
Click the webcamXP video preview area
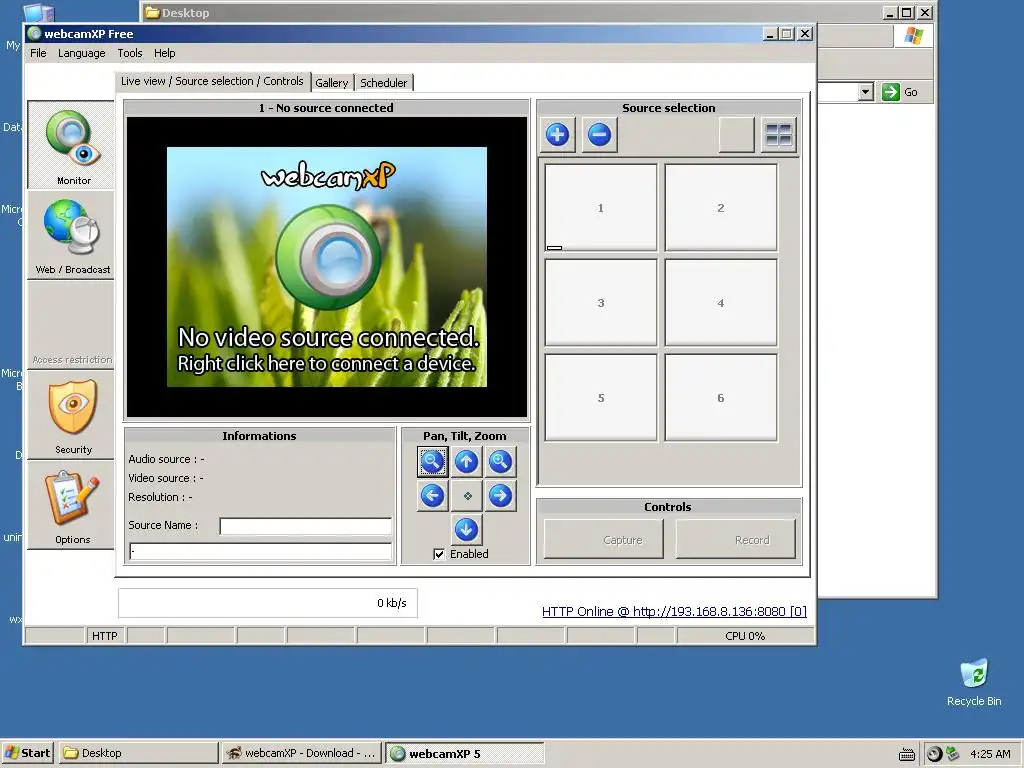point(327,267)
